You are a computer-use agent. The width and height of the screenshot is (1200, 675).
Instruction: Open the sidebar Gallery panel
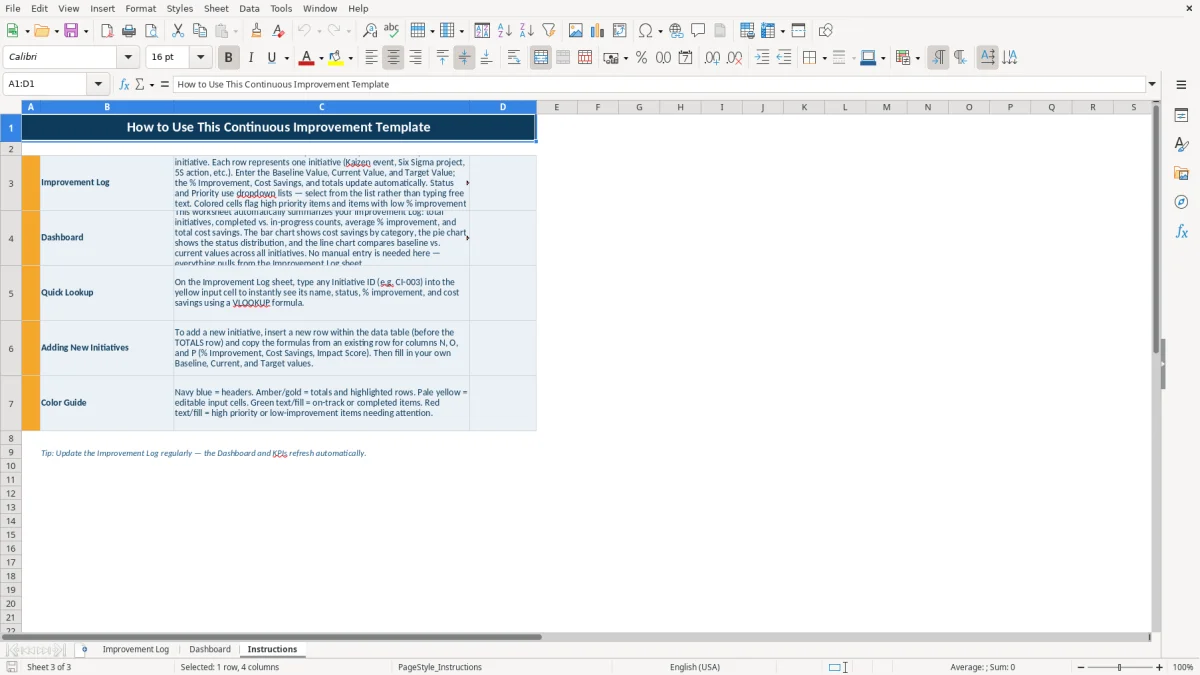tap(1181, 173)
